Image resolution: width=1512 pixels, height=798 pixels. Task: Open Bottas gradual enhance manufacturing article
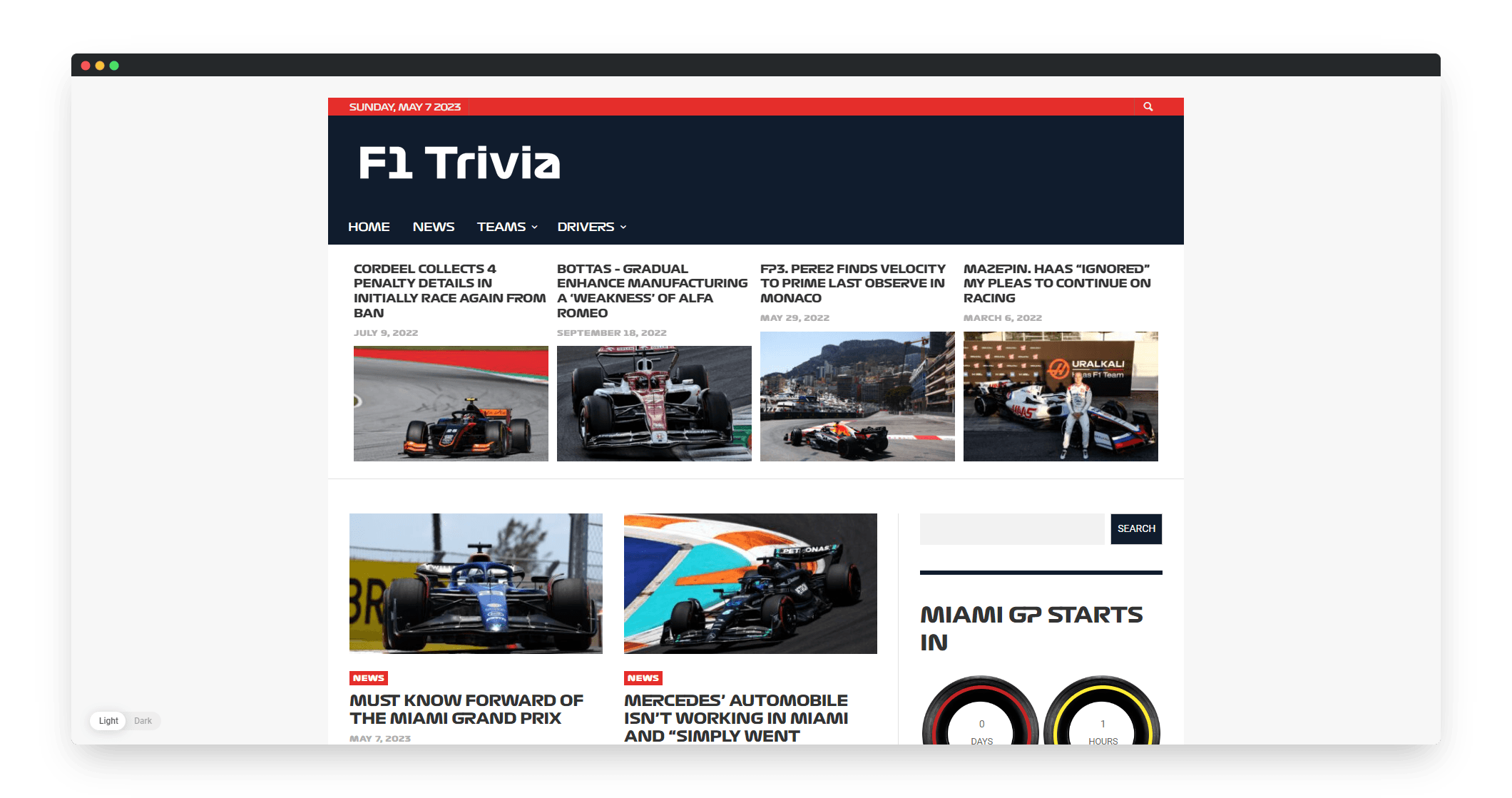pos(652,291)
